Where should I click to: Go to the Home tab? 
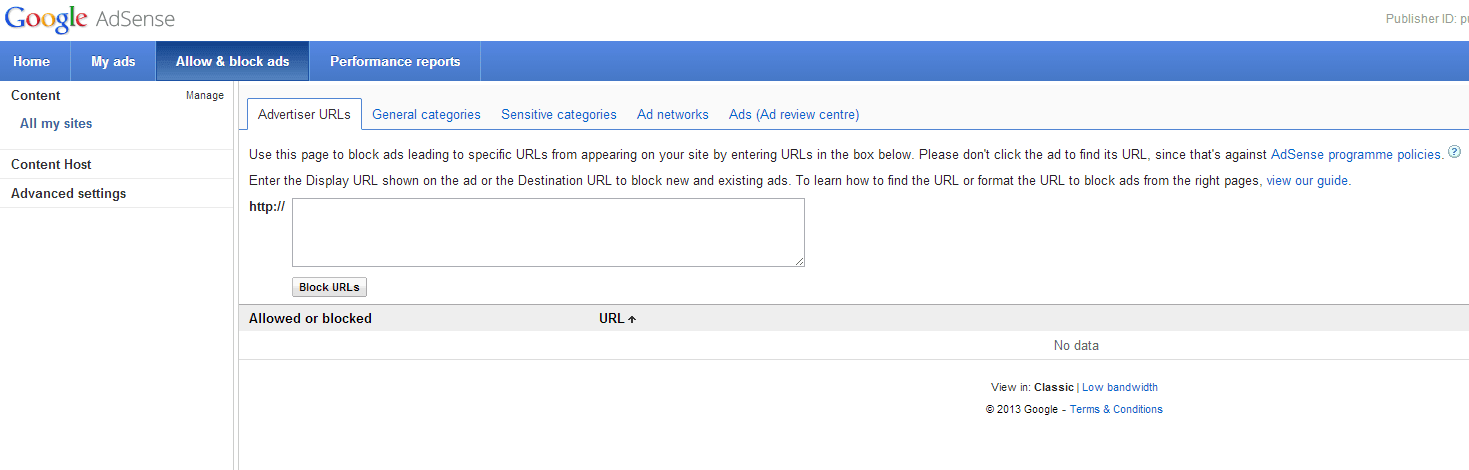(32, 61)
